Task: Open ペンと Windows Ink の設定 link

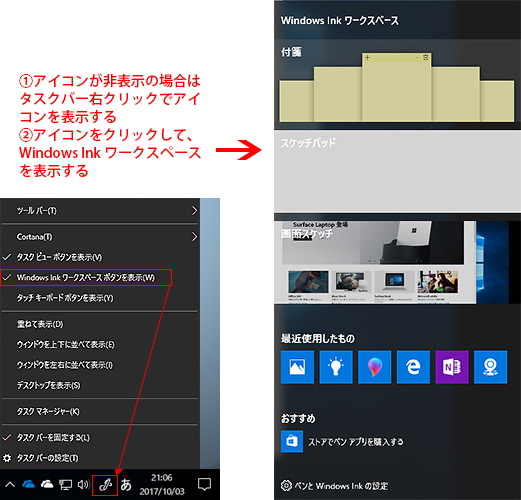Action: 341,486
